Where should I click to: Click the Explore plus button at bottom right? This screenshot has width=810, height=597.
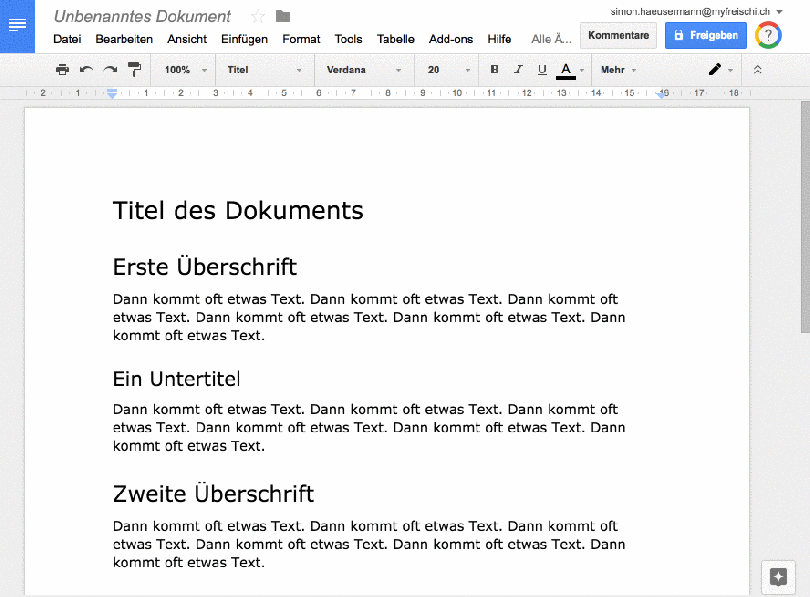[778, 577]
